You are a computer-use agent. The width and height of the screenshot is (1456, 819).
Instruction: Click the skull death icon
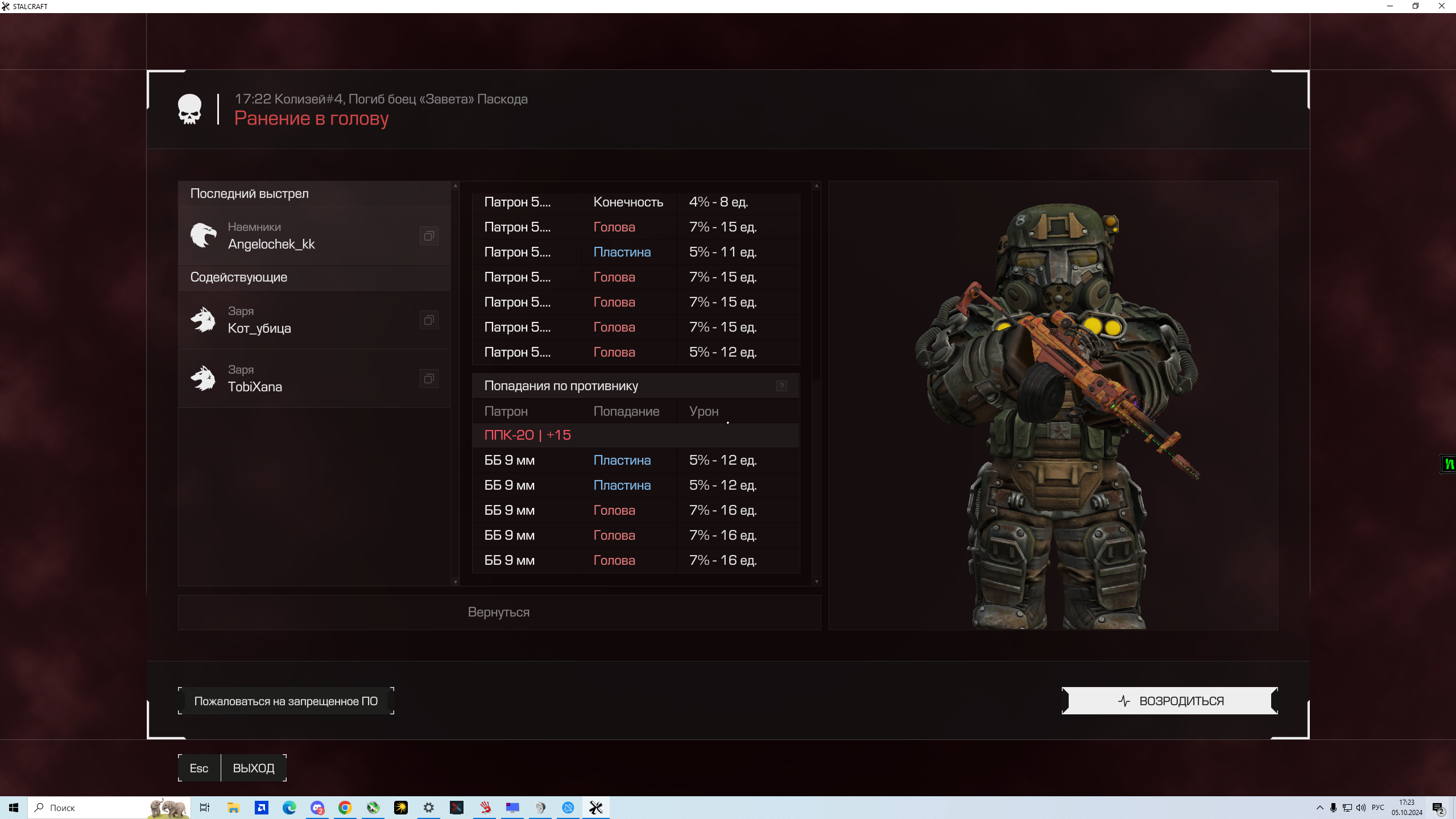tap(189, 109)
